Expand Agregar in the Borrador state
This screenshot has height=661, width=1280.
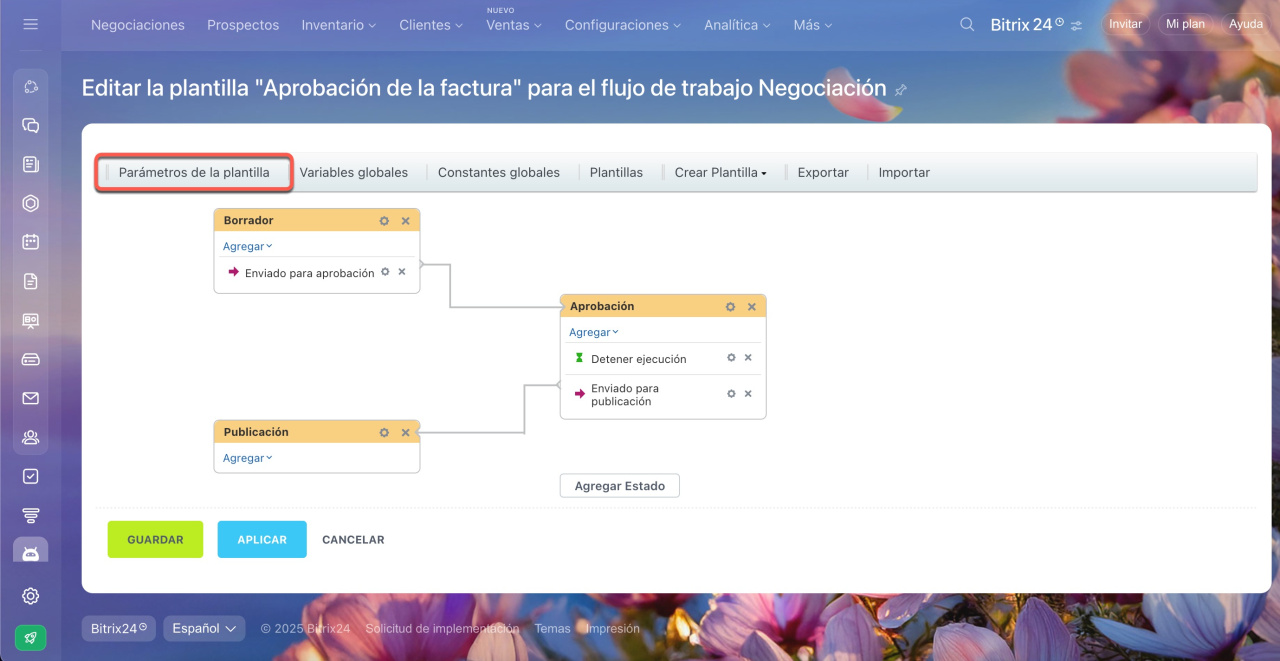247,246
